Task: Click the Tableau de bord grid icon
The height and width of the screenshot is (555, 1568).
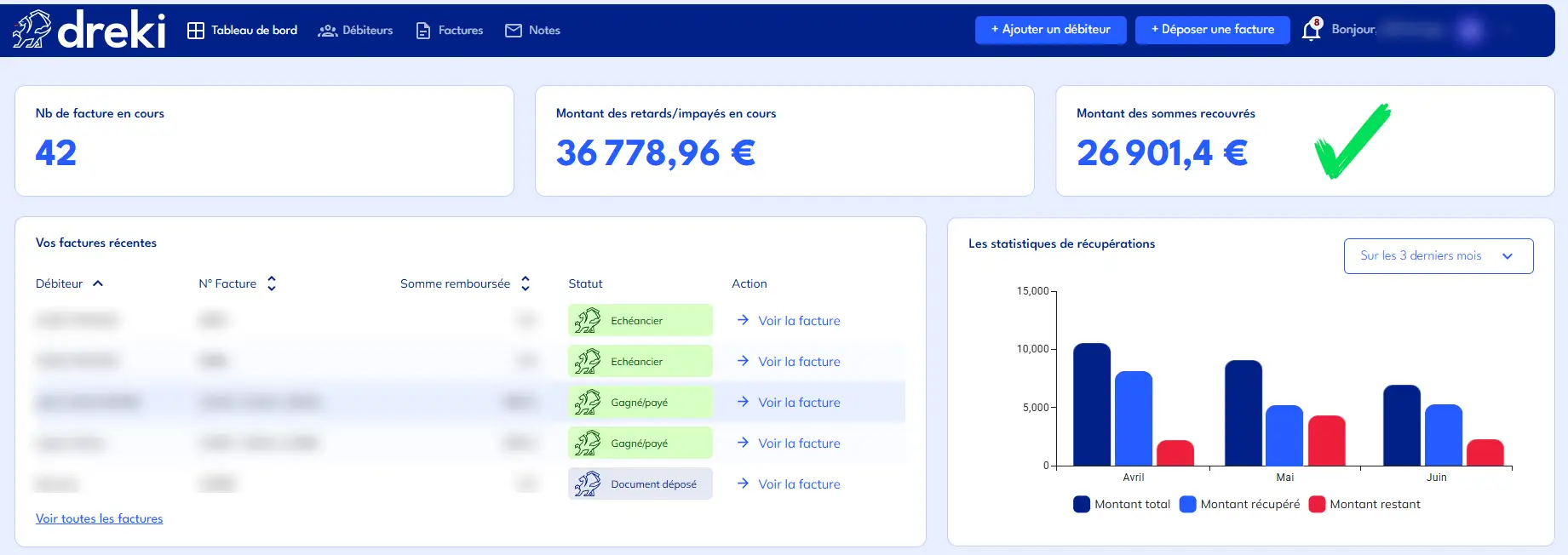Action: [x=196, y=31]
